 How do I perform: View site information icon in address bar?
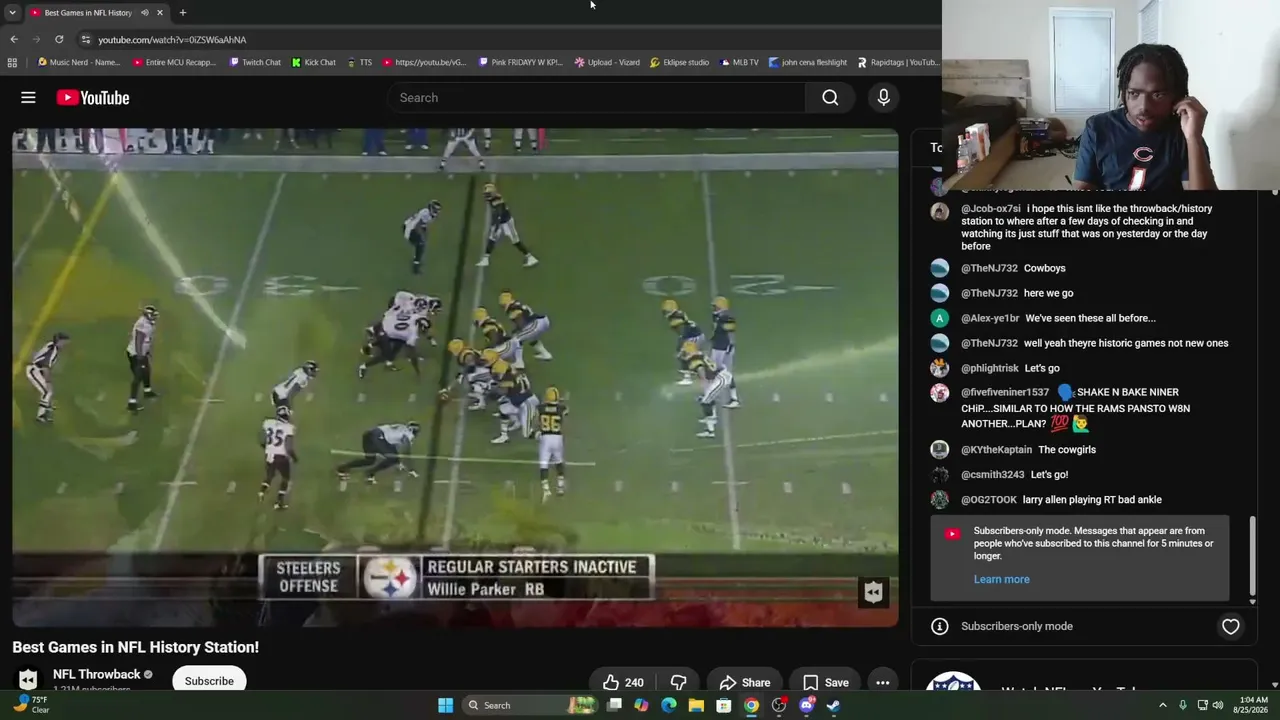tap(86, 39)
